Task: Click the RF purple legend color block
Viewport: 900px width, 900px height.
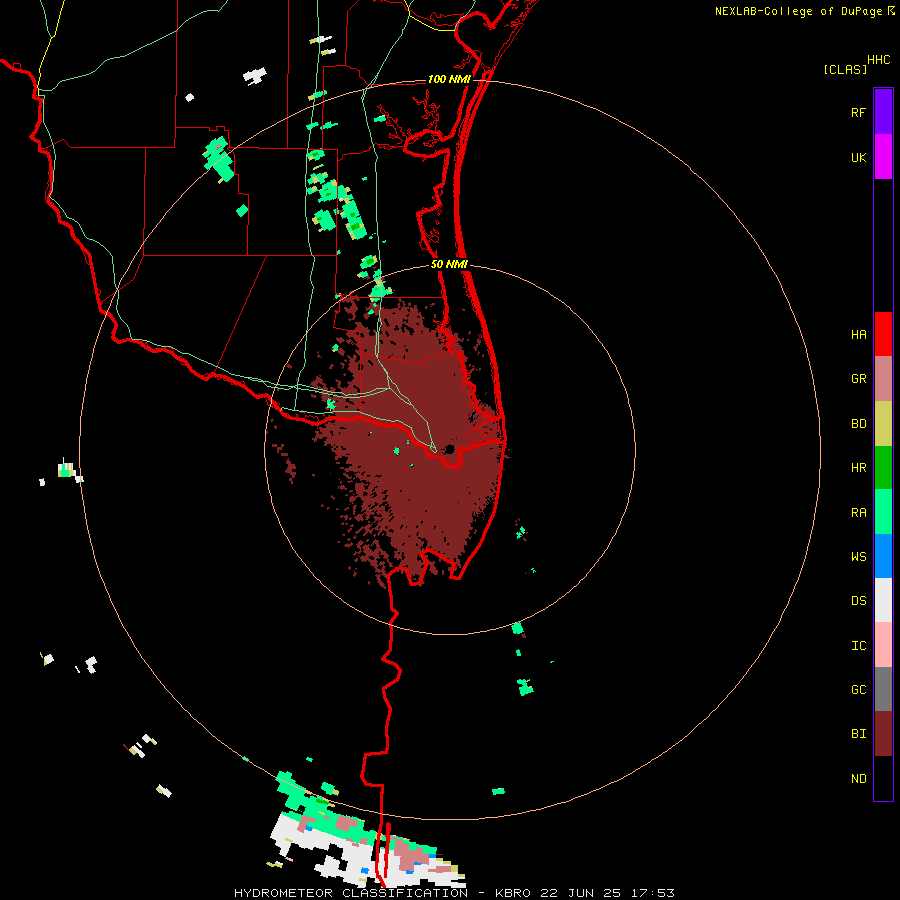Action: click(x=883, y=112)
